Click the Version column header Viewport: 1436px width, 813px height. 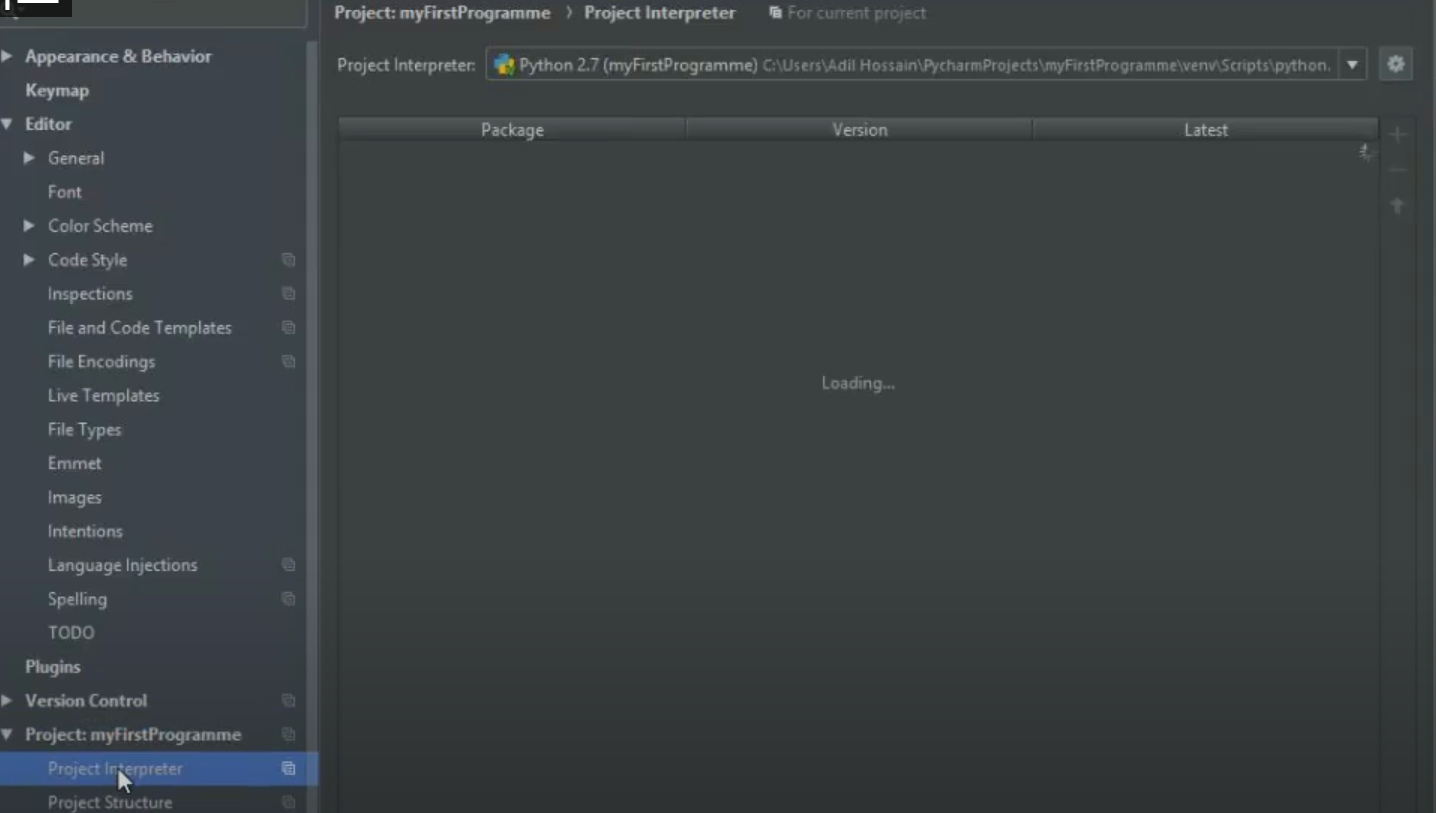coord(860,130)
